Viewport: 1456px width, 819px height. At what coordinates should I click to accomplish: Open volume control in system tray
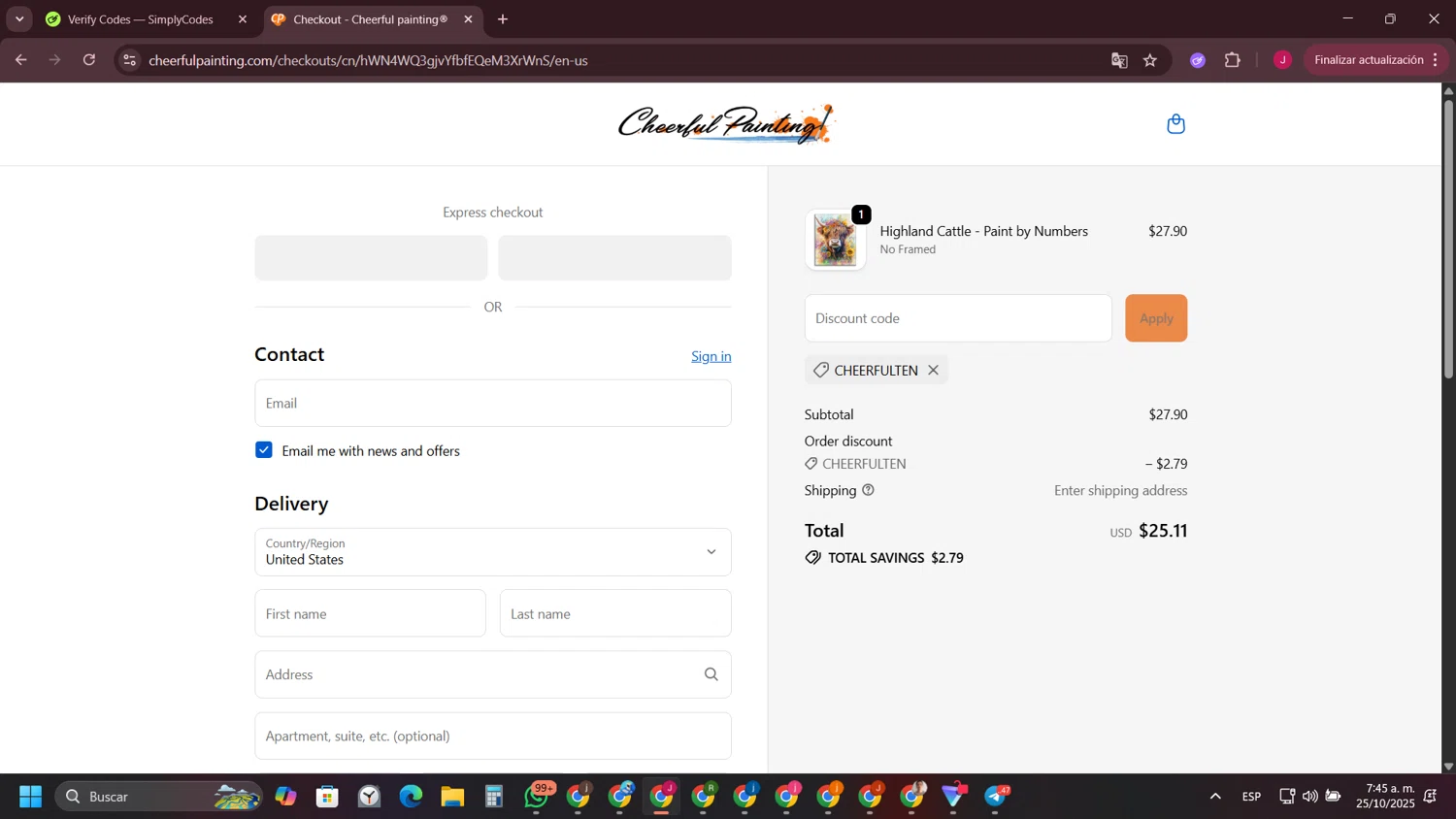(x=1309, y=797)
